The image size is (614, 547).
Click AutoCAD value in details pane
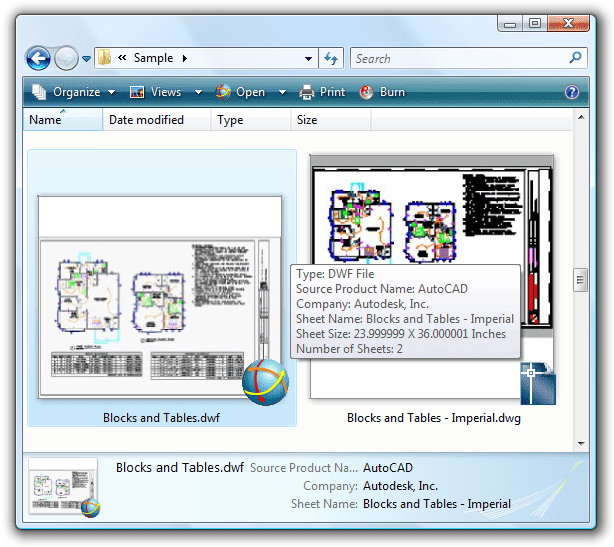388,468
